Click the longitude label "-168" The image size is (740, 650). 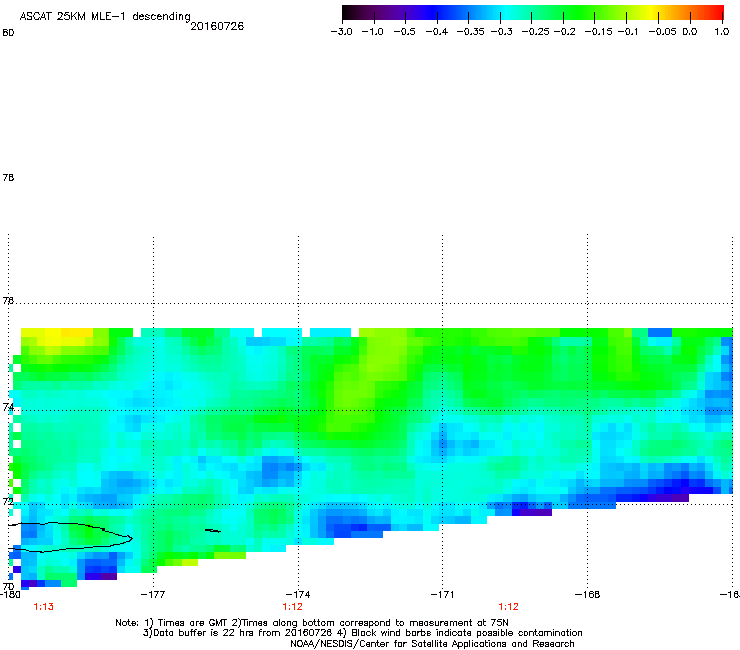click(587, 594)
